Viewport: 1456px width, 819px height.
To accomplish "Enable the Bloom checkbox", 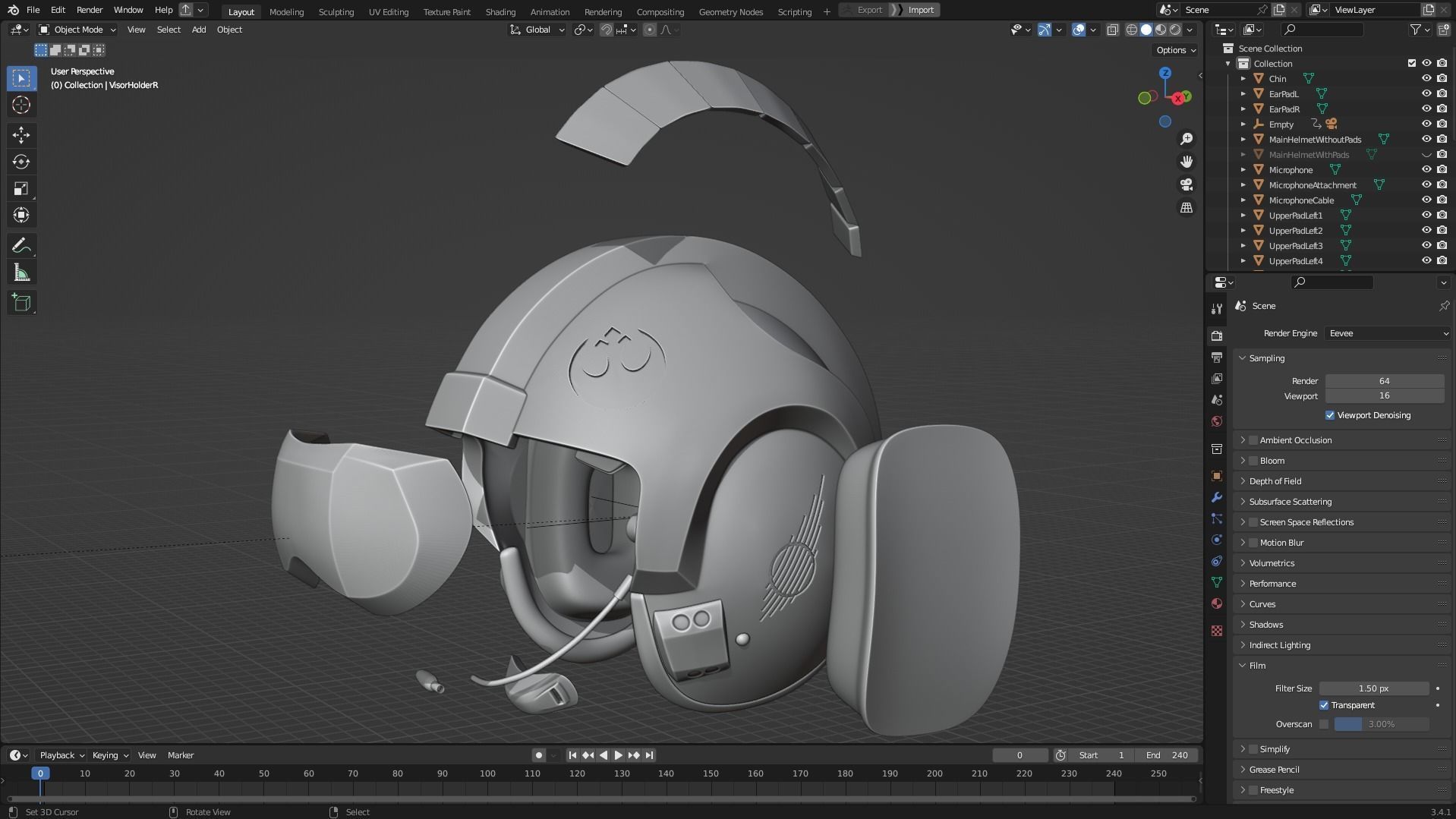I will pyautogui.click(x=1253, y=461).
